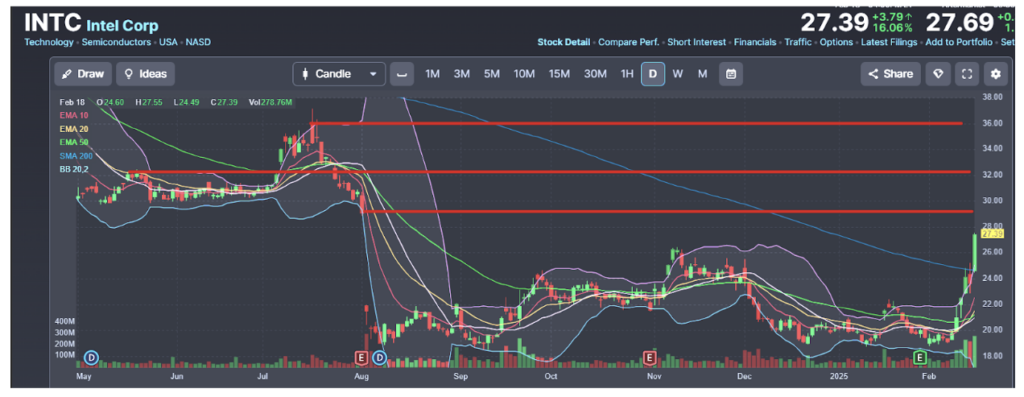The image size is (1024, 397).
Task: Open the Draw tools panel
Action: click(x=83, y=74)
